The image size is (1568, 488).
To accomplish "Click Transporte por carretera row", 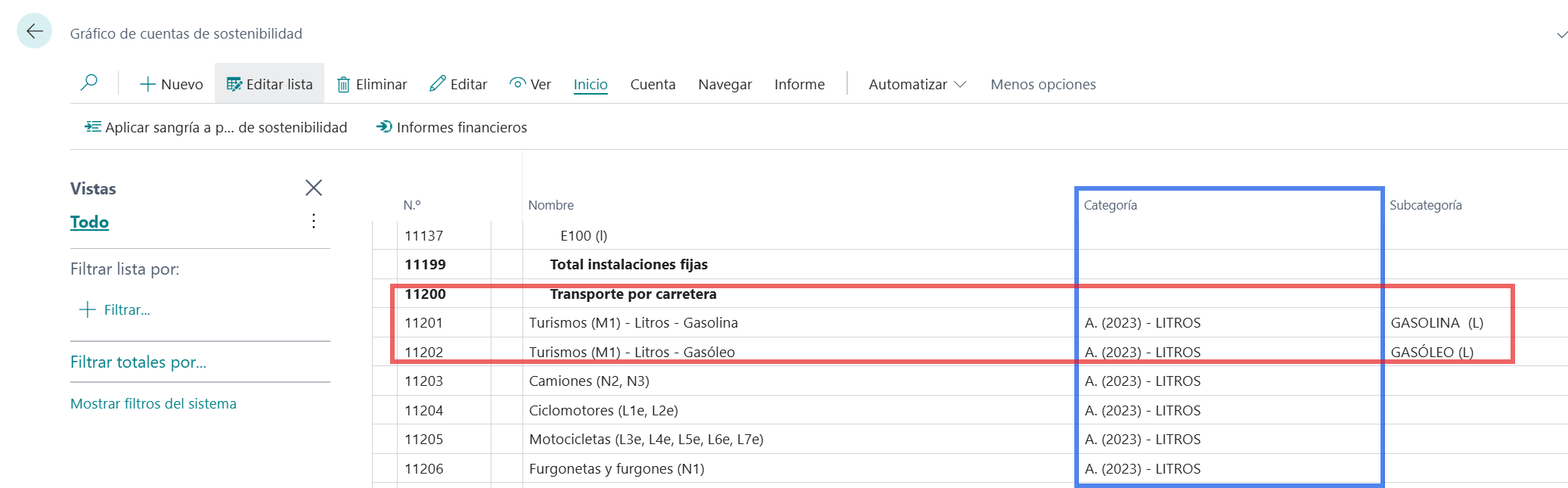I will pyautogui.click(x=634, y=294).
